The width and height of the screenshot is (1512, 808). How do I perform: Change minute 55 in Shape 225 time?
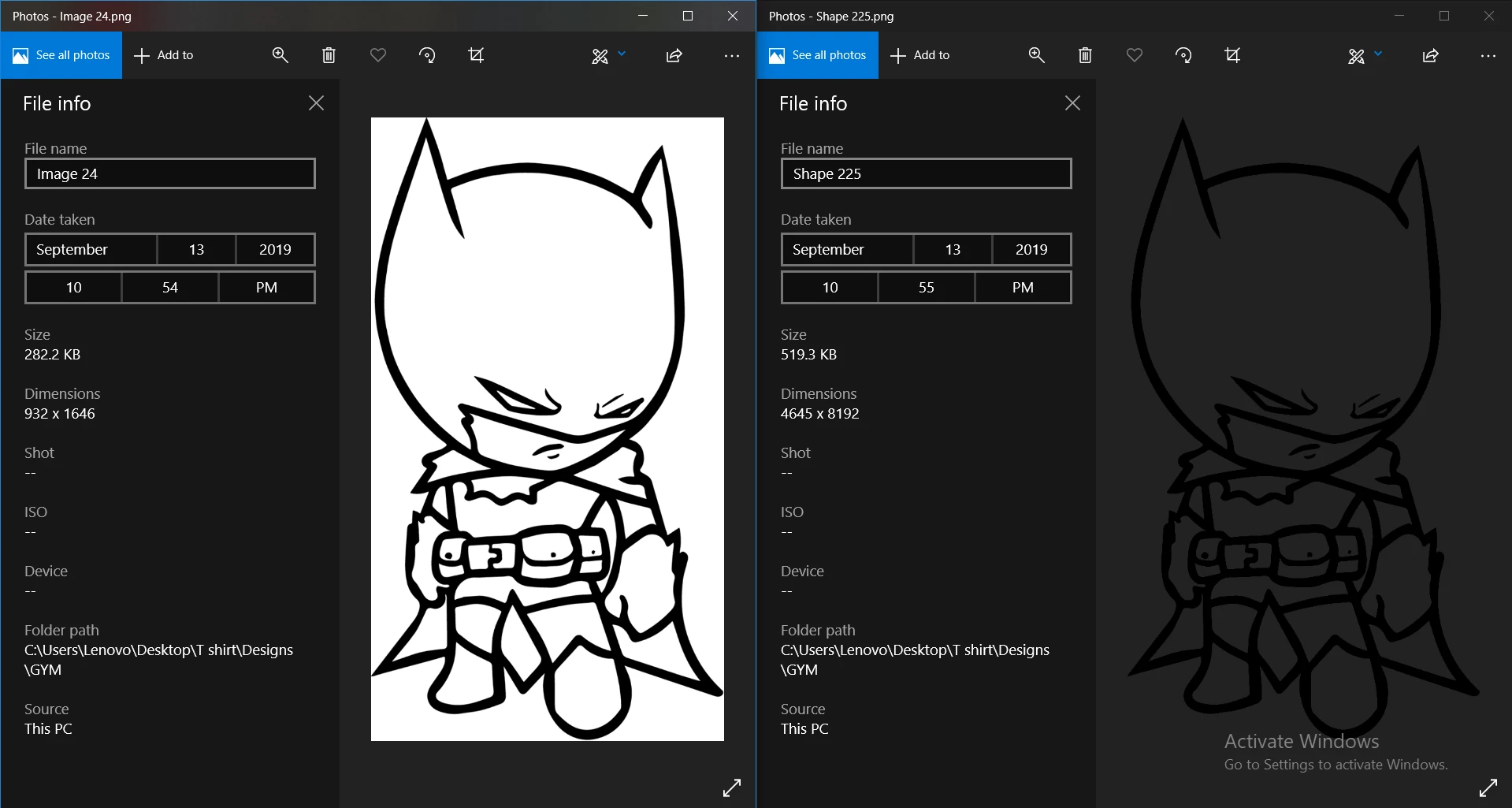[927, 287]
